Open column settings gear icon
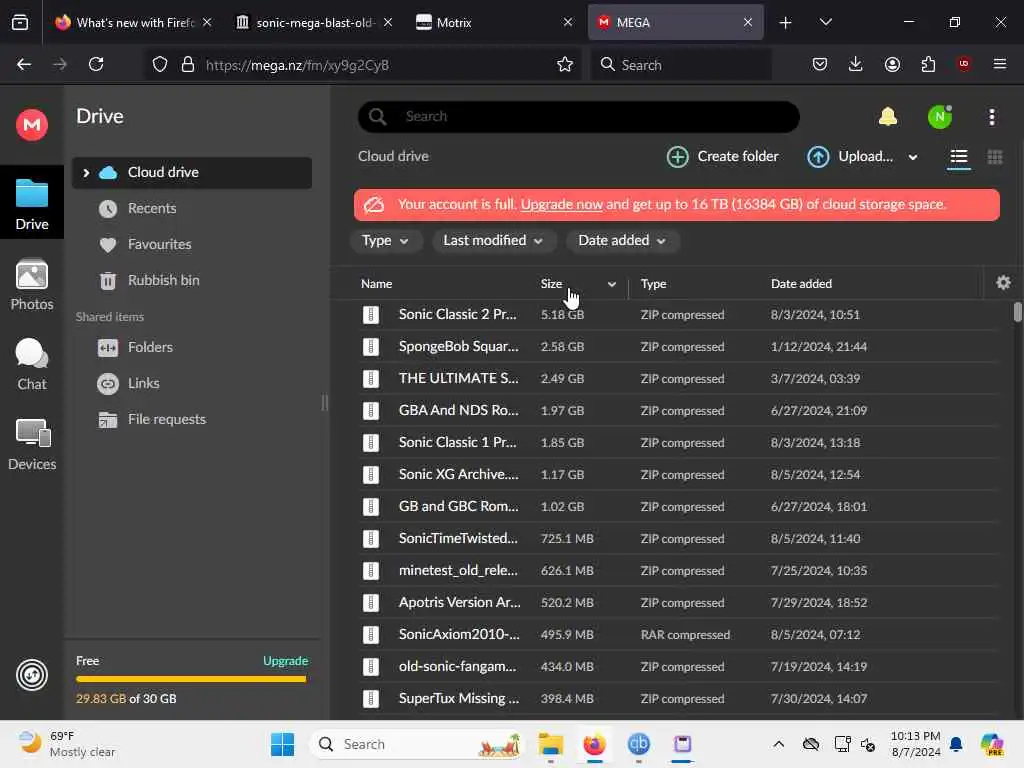1024x768 pixels. point(1003,282)
